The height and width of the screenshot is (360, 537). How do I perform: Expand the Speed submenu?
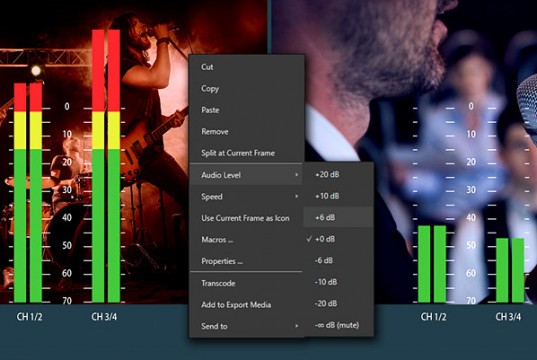tap(246, 196)
